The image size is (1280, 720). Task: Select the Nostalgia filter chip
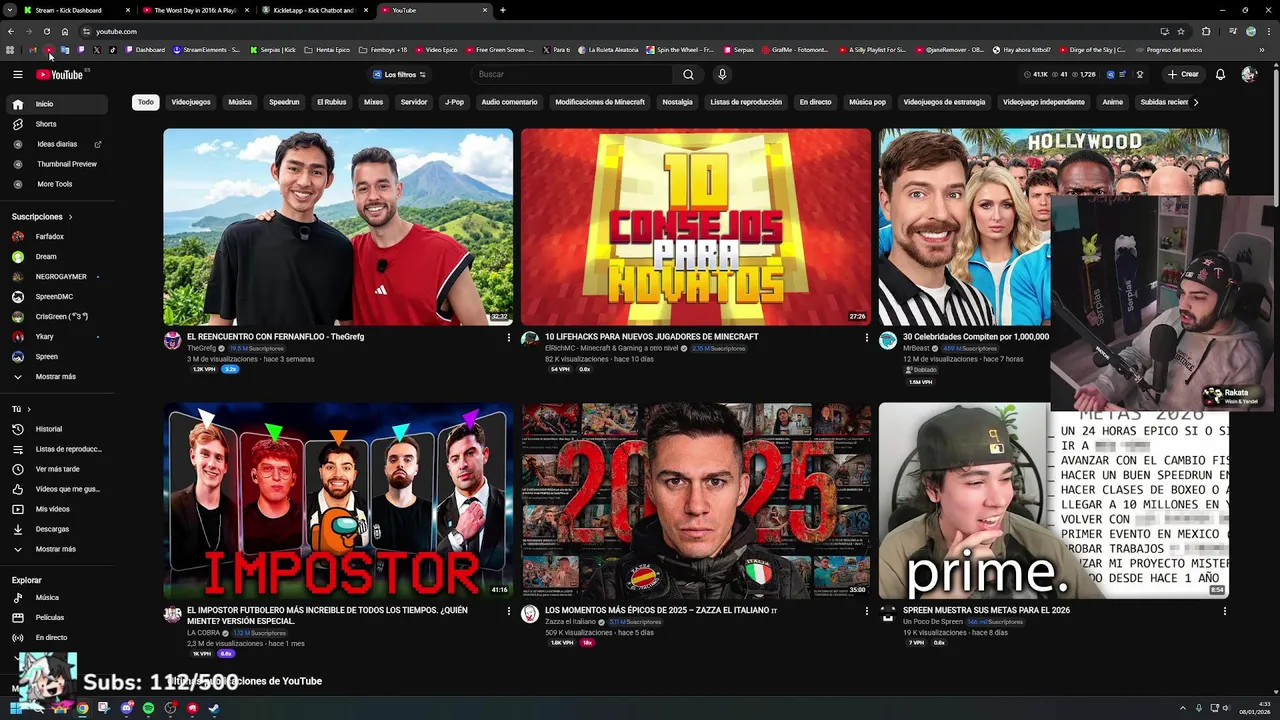[677, 102]
